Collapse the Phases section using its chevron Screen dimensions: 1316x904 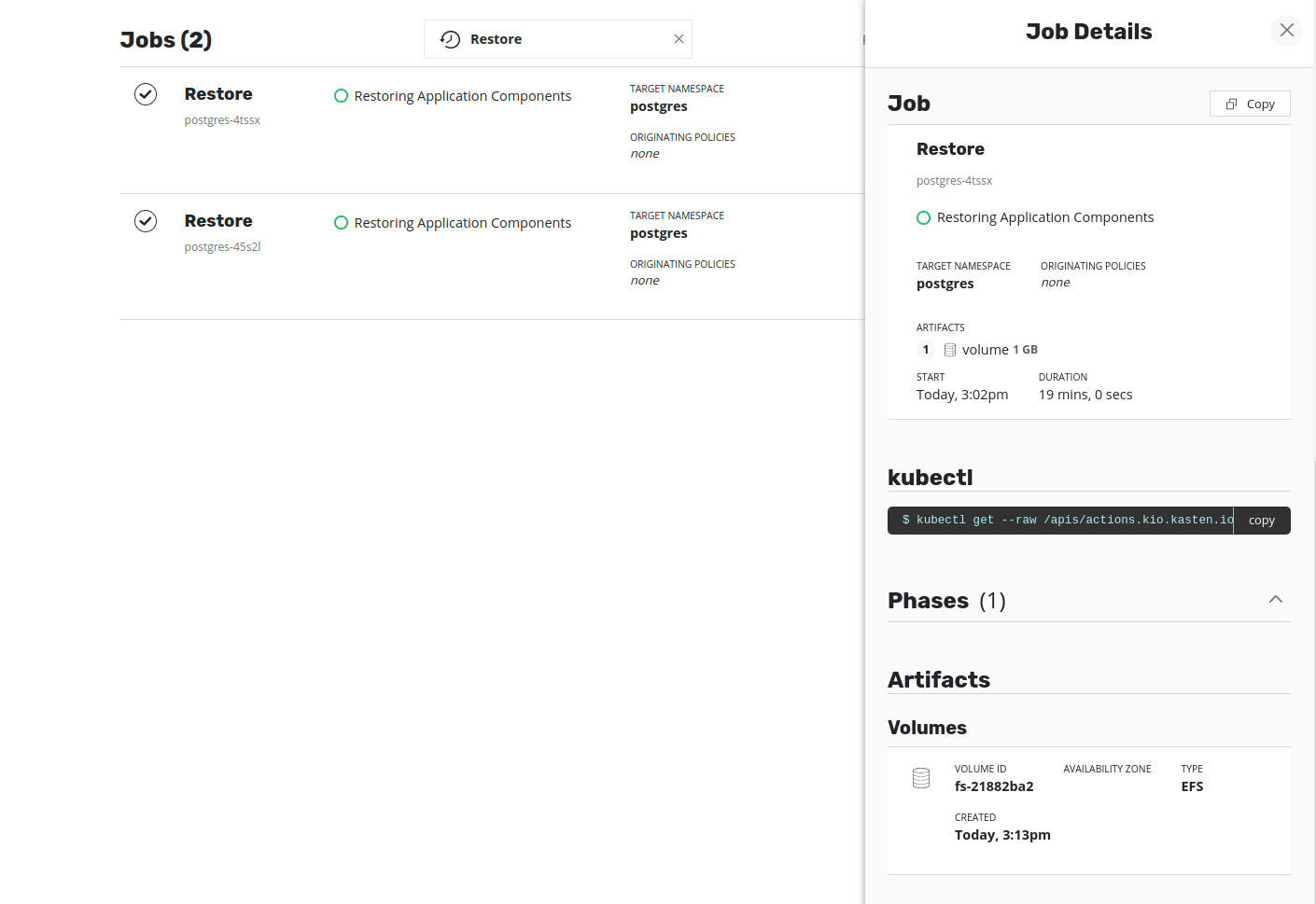[1276, 599]
